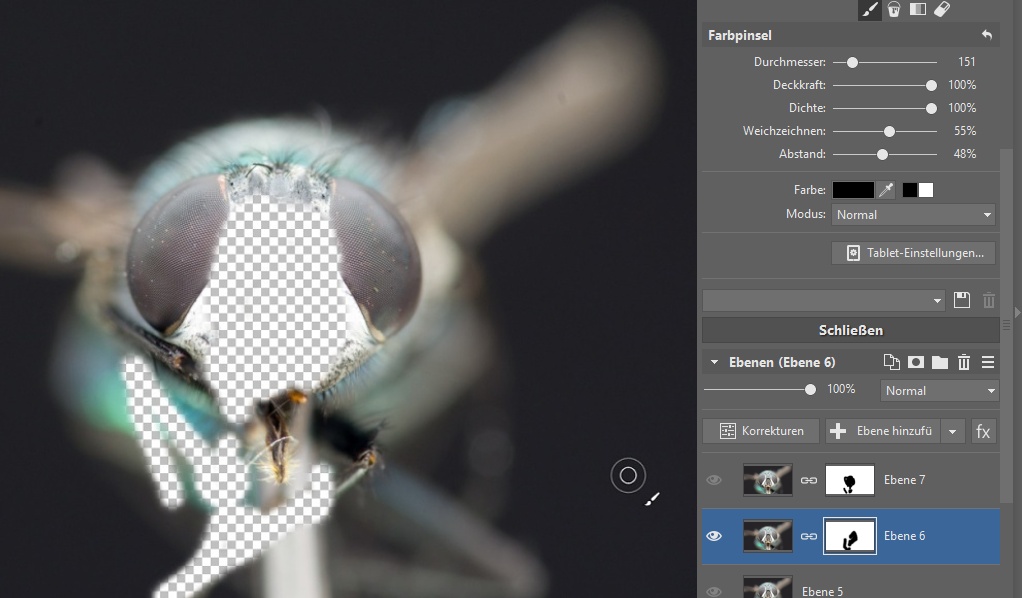This screenshot has width=1022, height=598.
Task: Toggle the link icon on Ebene 7
Action: [809, 480]
